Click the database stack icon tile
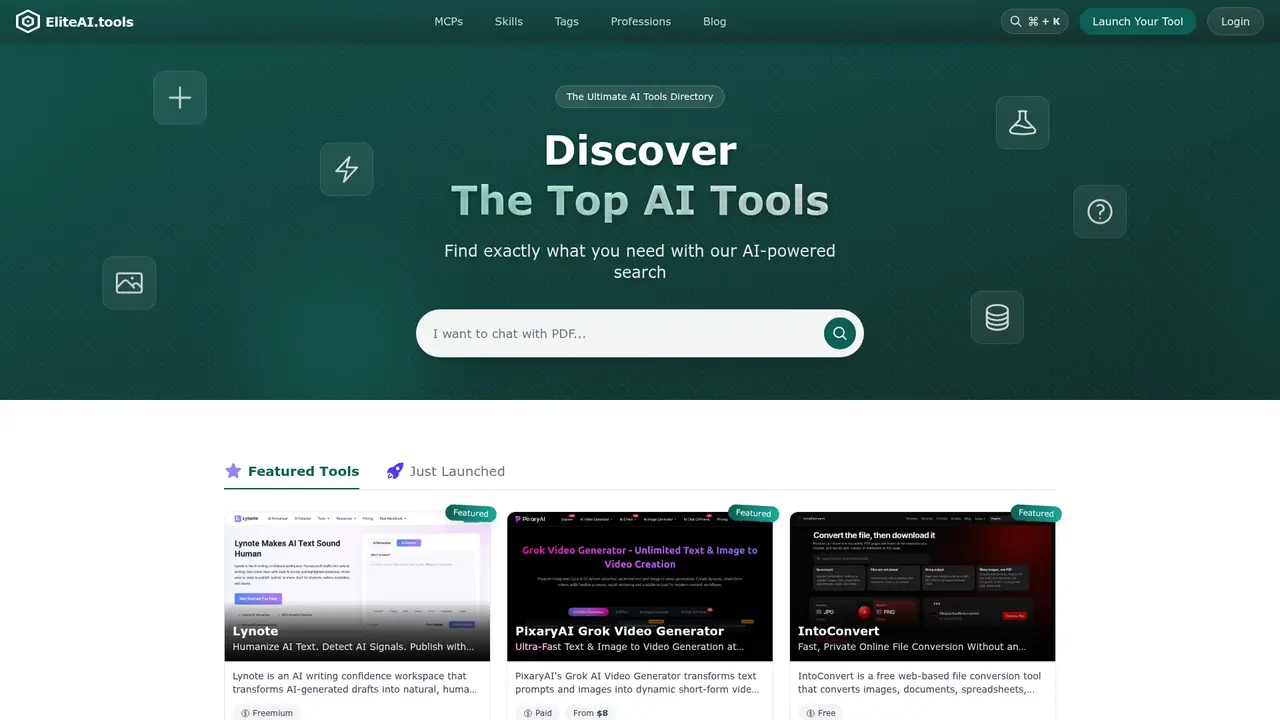The height and width of the screenshot is (720, 1280). 997,317
